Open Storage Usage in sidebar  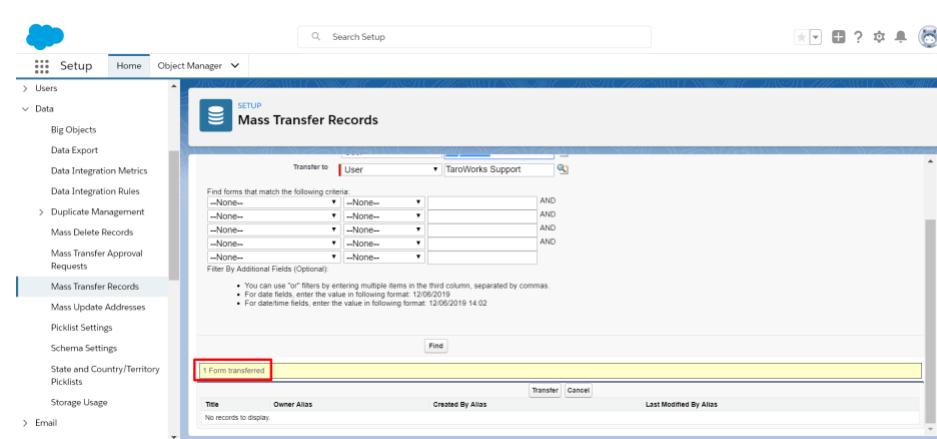(x=79, y=403)
